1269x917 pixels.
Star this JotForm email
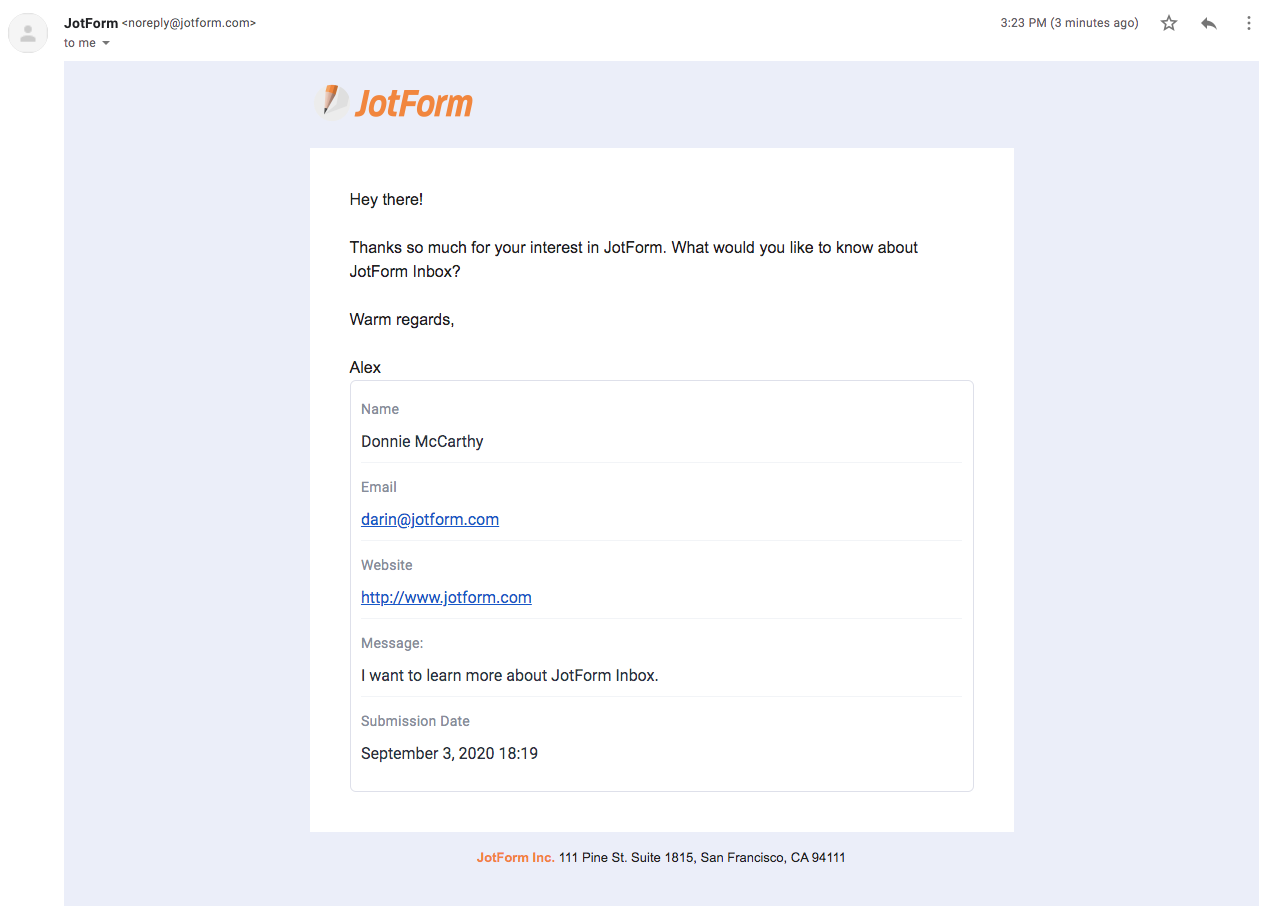pos(1169,23)
